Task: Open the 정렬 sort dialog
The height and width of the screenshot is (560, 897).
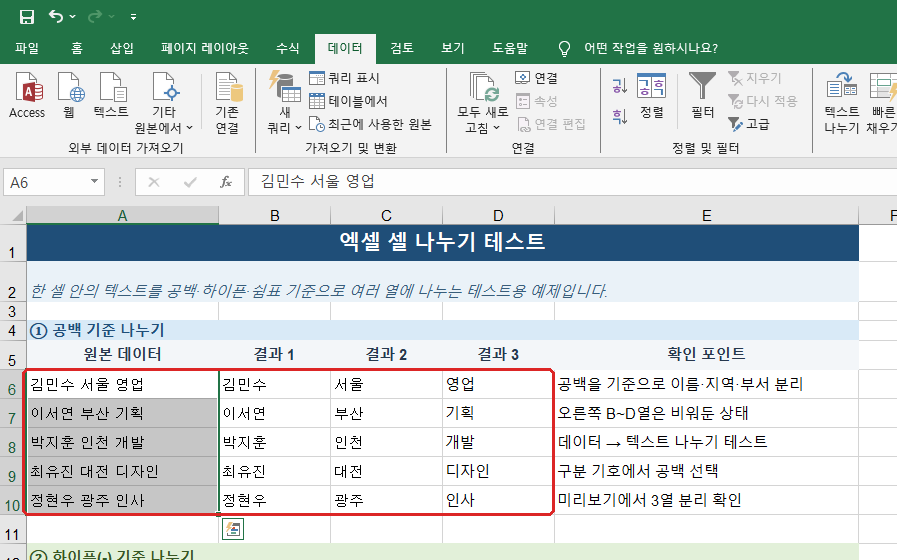Action: [652, 96]
